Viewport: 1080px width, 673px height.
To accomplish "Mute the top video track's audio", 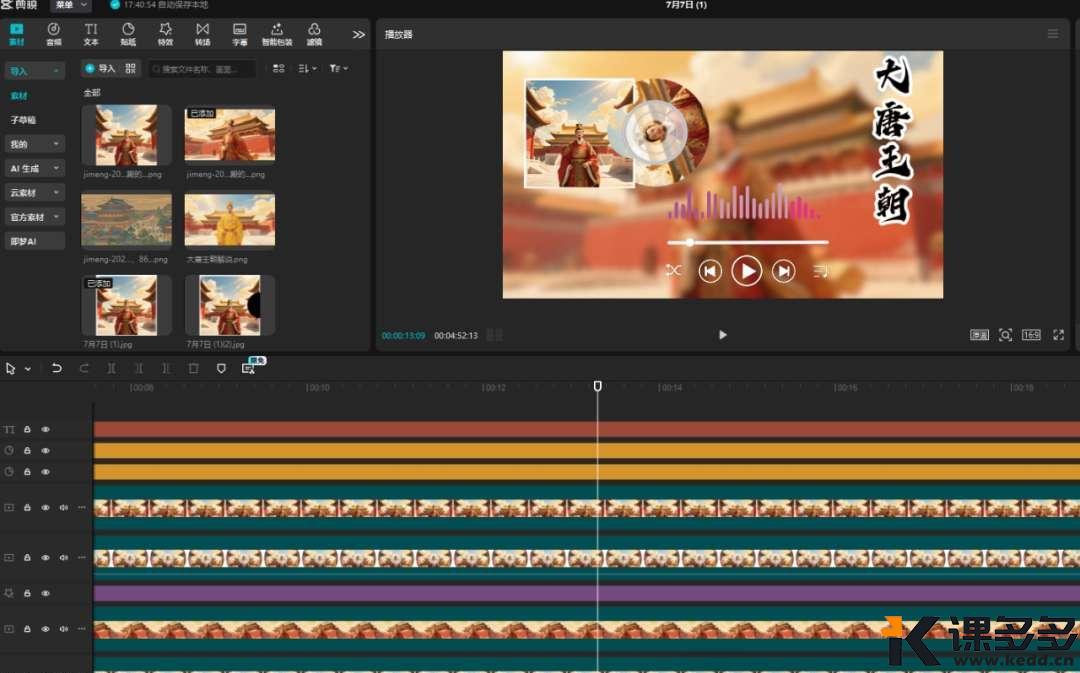I will click(63, 508).
